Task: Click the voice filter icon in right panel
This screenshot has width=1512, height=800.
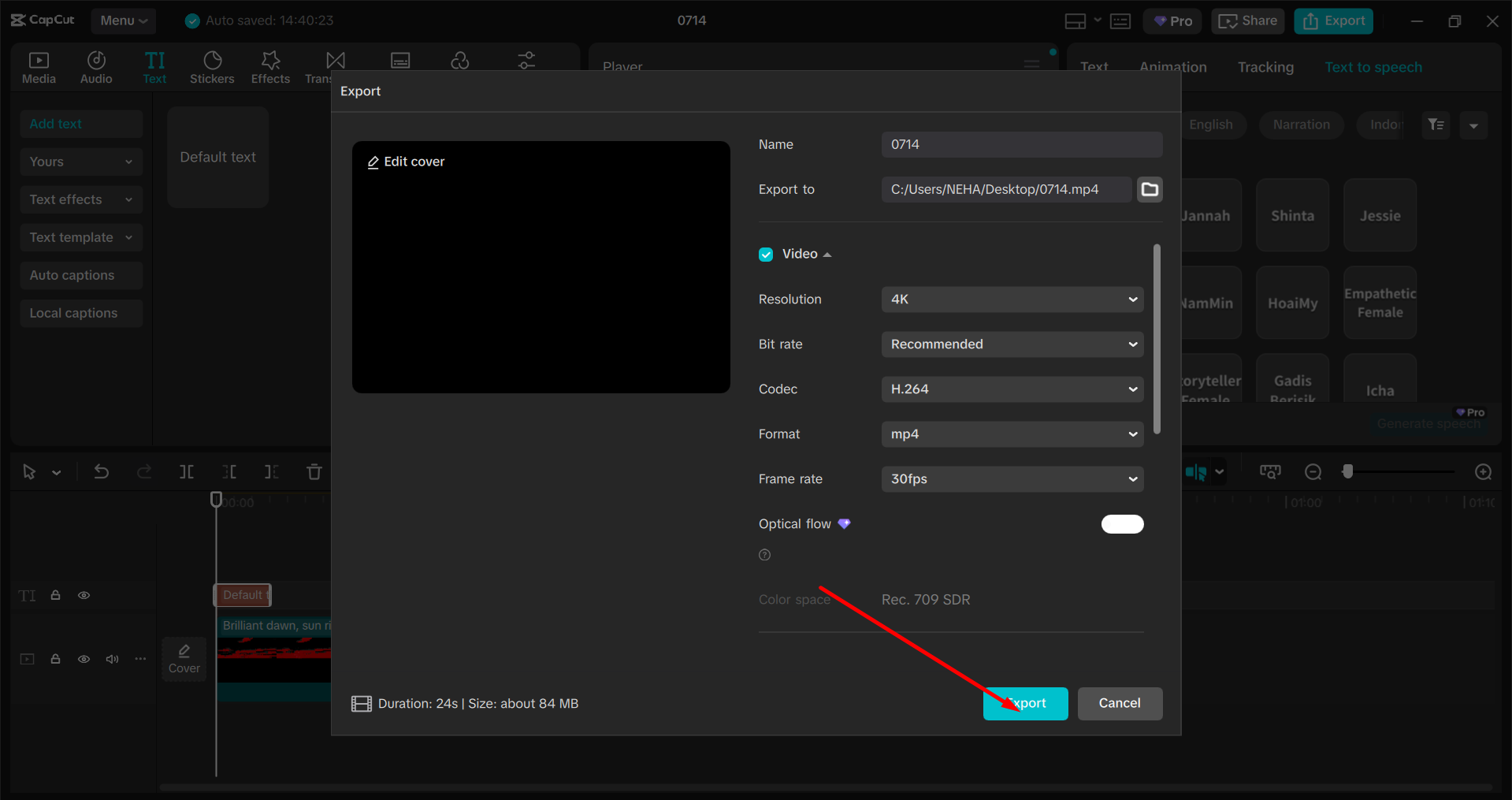Action: pyautogui.click(x=1436, y=125)
